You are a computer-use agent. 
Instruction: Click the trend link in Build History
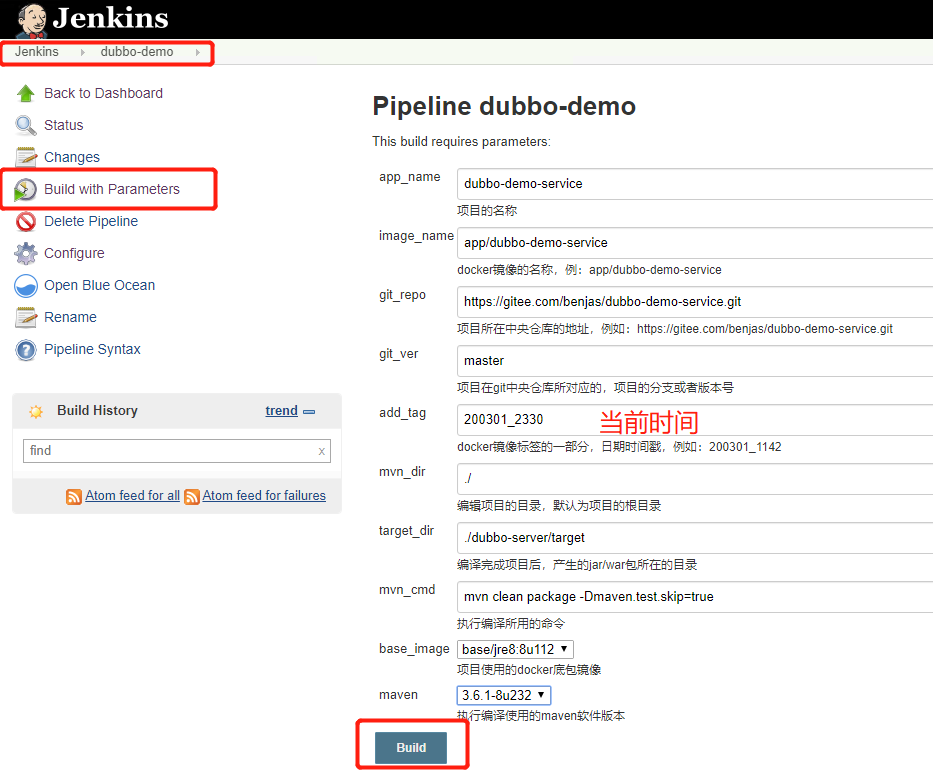(281, 410)
